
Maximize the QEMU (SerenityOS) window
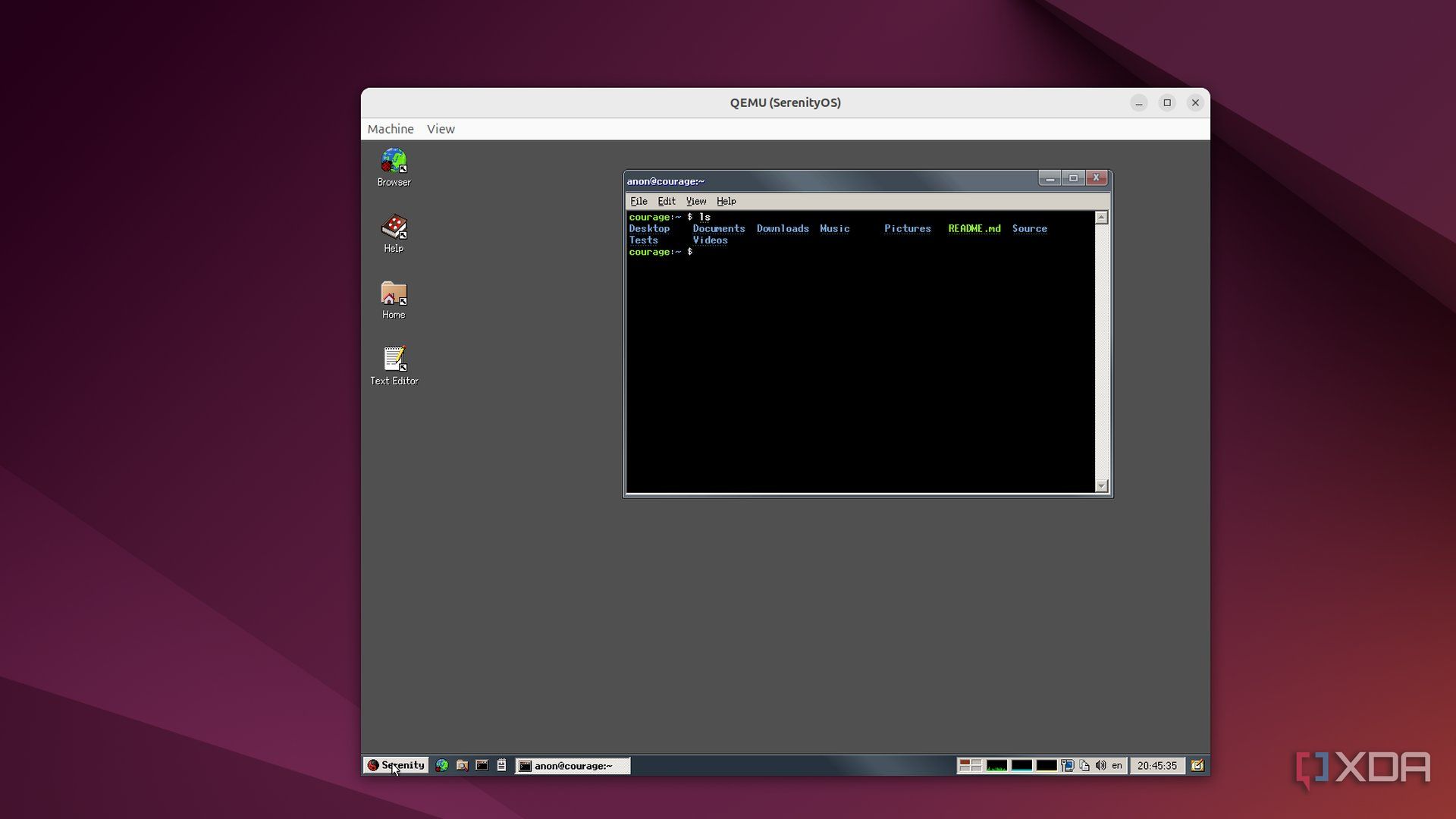point(1167,102)
